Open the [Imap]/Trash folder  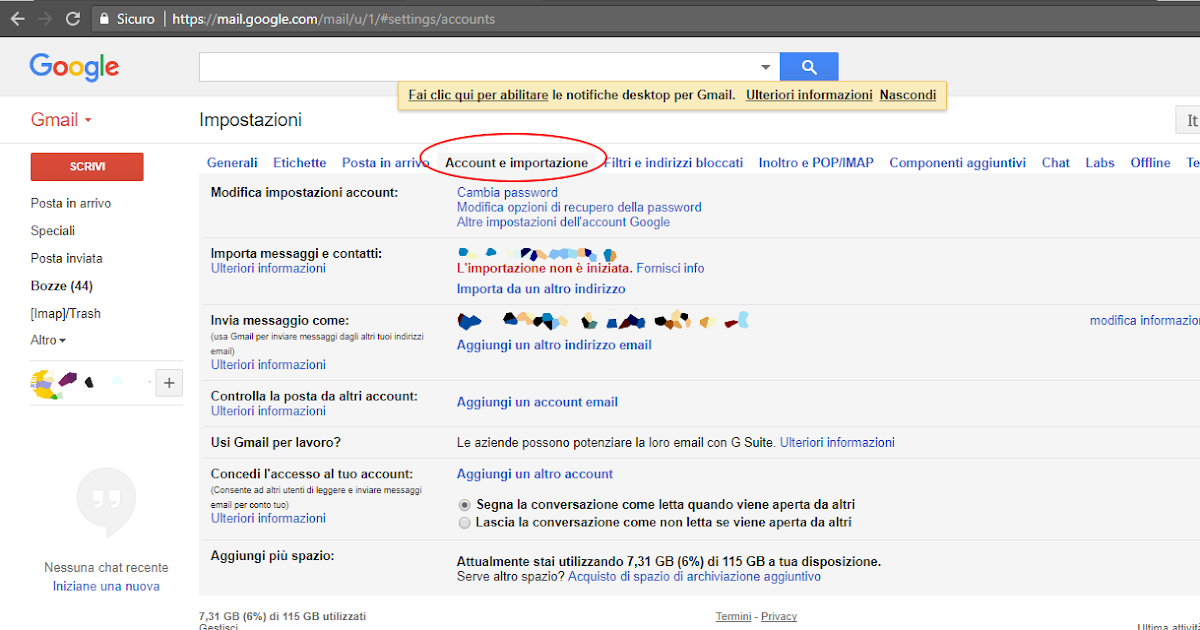point(66,313)
